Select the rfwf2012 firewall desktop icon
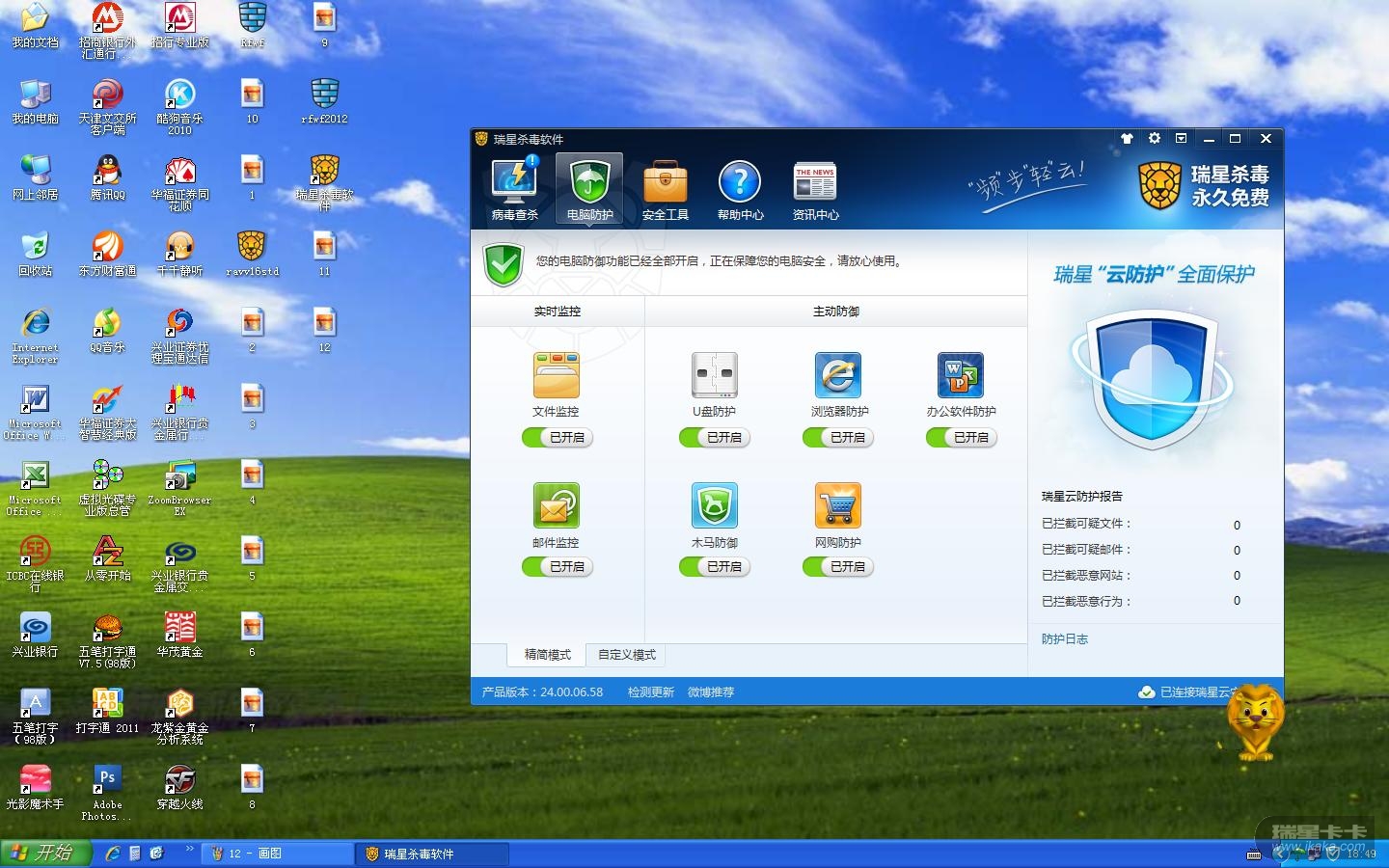The width and height of the screenshot is (1389, 868). click(324, 102)
